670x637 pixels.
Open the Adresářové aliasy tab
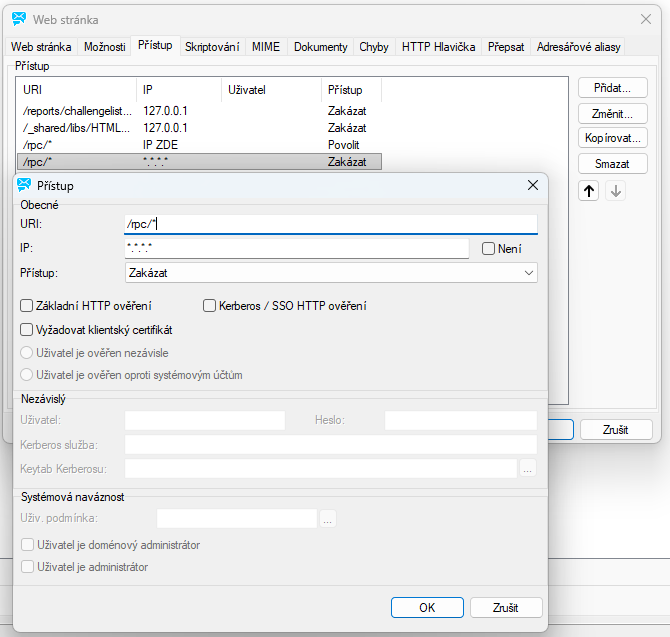pyautogui.click(x=579, y=47)
